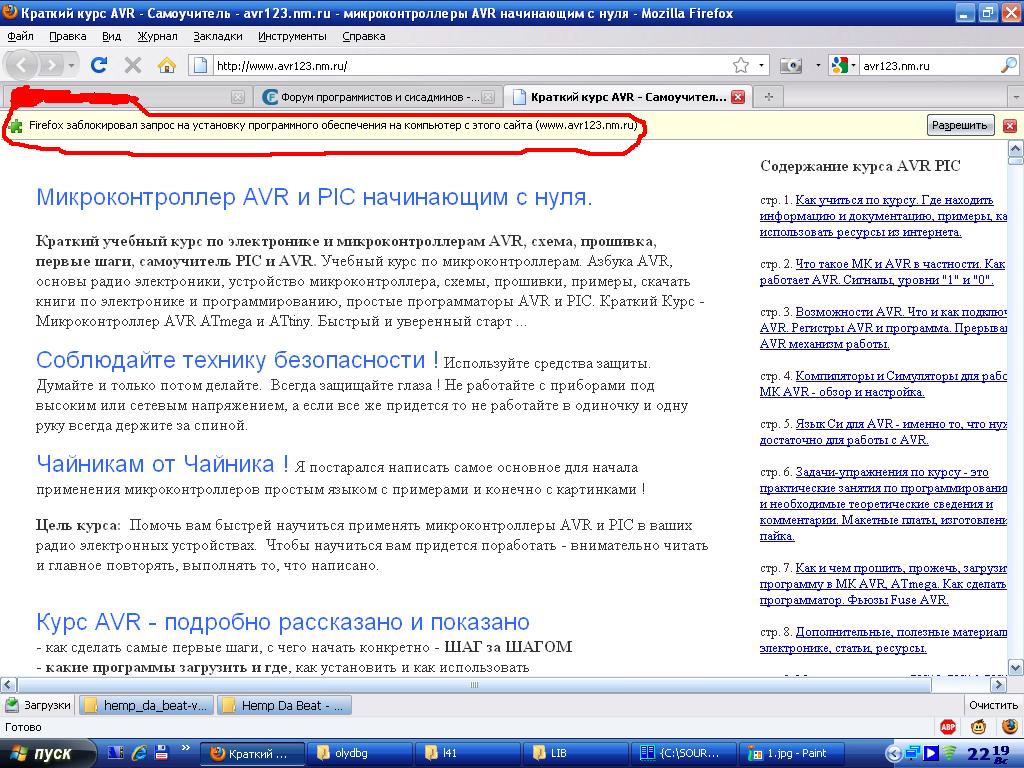Image resolution: width=1024 pixels, height=768 pixels.
Task: Switch to Форум программистов и сисадминов tab
Action: point(379,97)
